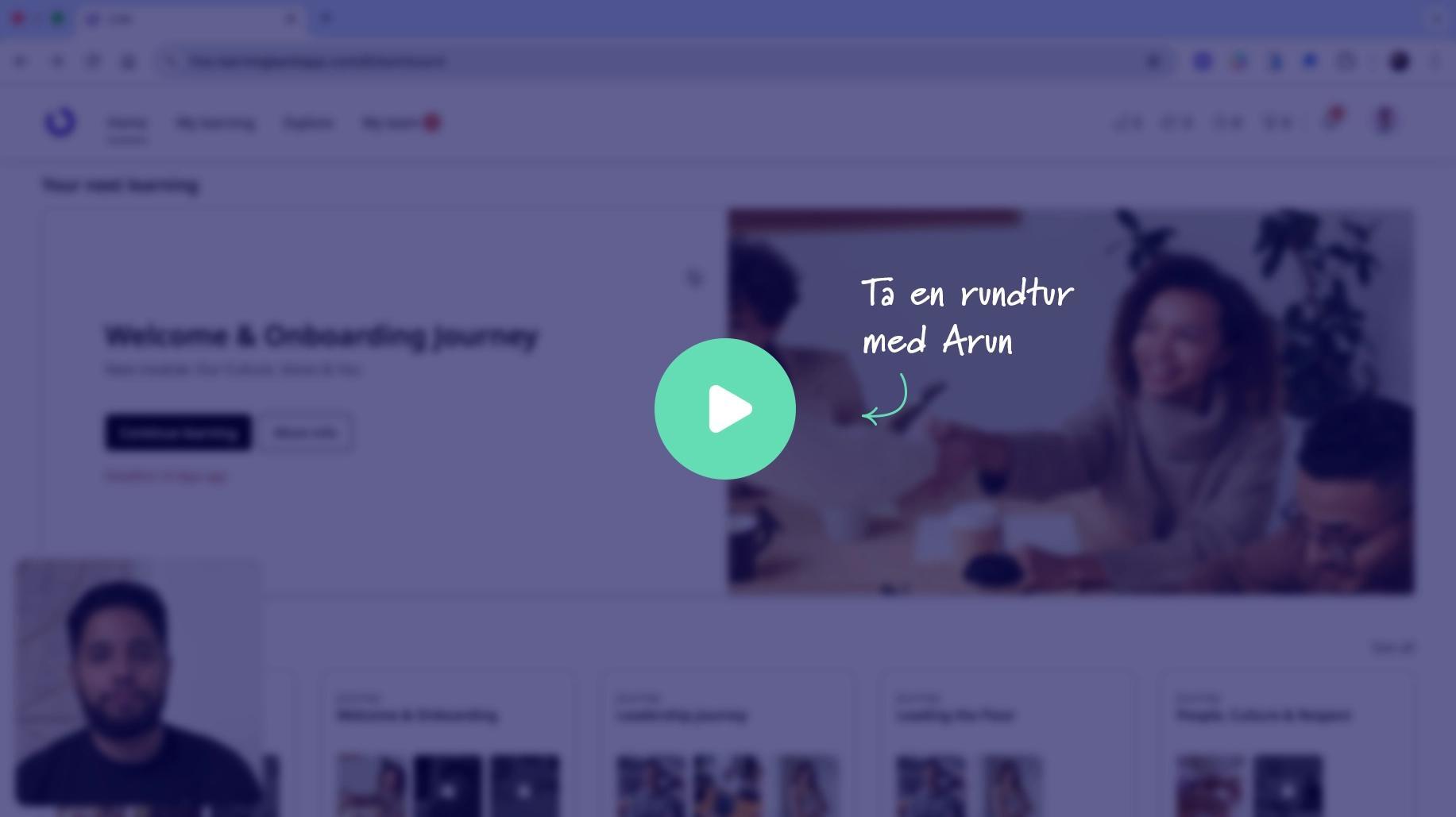Click the Continue learning button
1456x817 pixels.
pos(179,433)
